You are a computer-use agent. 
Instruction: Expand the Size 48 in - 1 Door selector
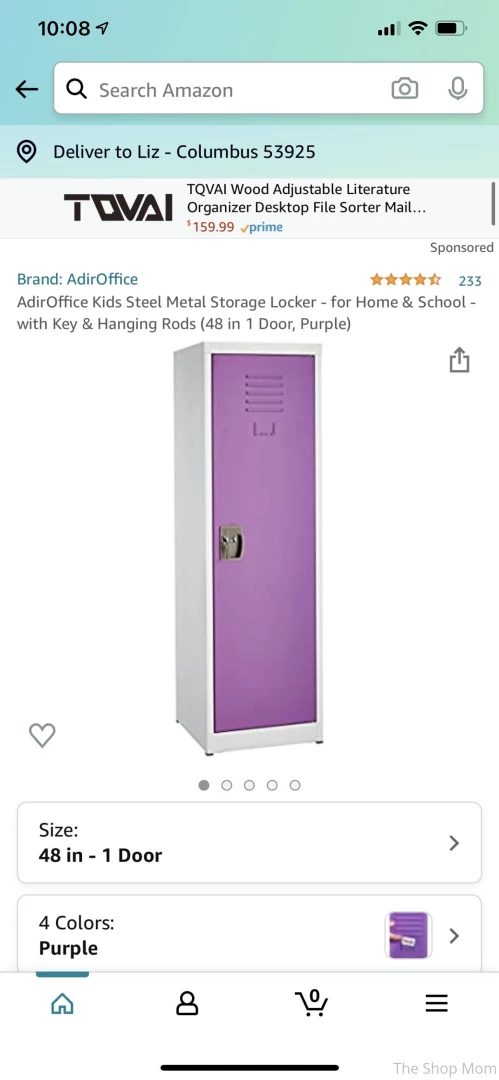[x=250, y=842]
